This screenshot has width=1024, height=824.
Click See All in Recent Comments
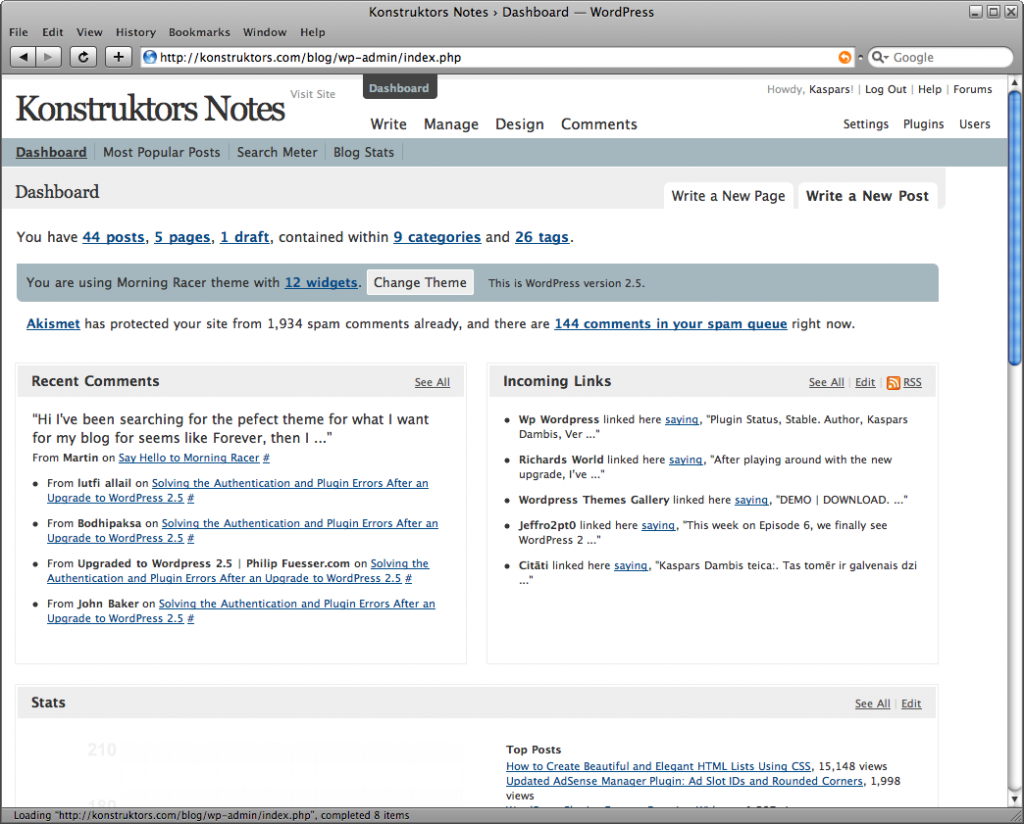pos(432,382)
